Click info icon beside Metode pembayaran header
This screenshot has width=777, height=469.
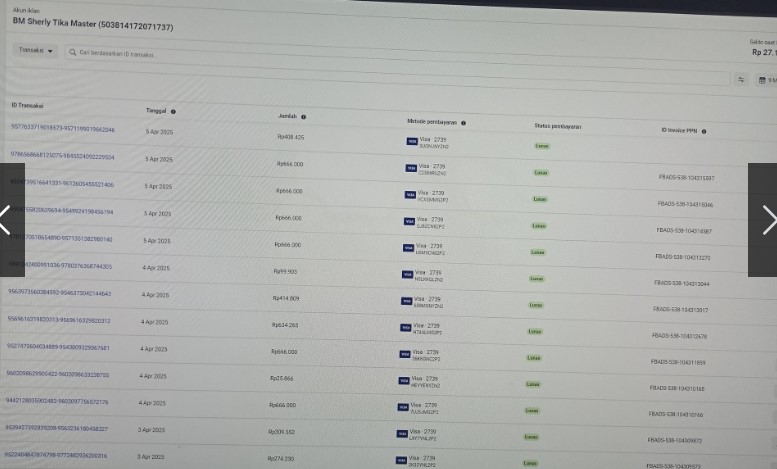(x=463, y=123)
